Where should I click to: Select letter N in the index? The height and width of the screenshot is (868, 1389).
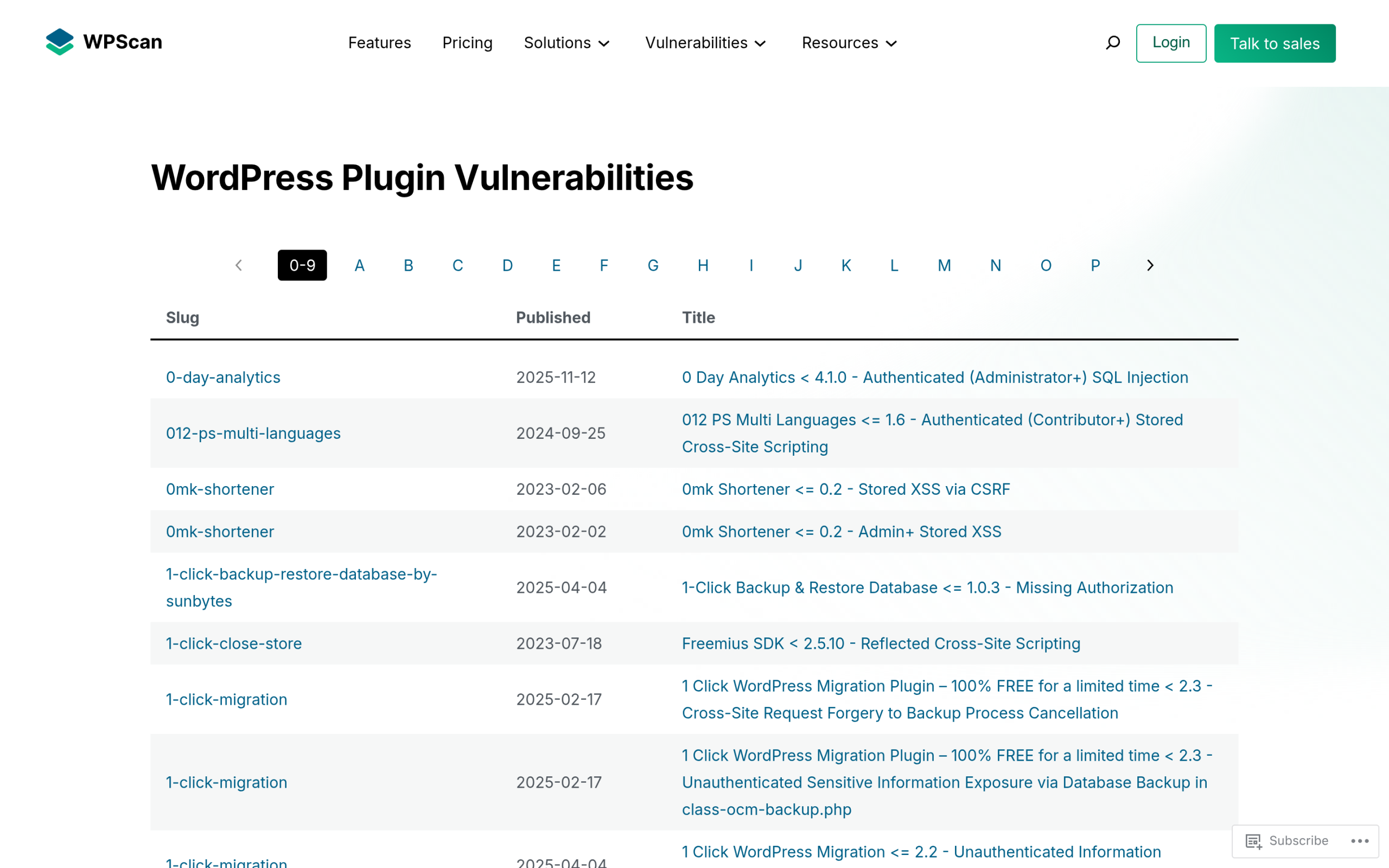tap(995, 265)
